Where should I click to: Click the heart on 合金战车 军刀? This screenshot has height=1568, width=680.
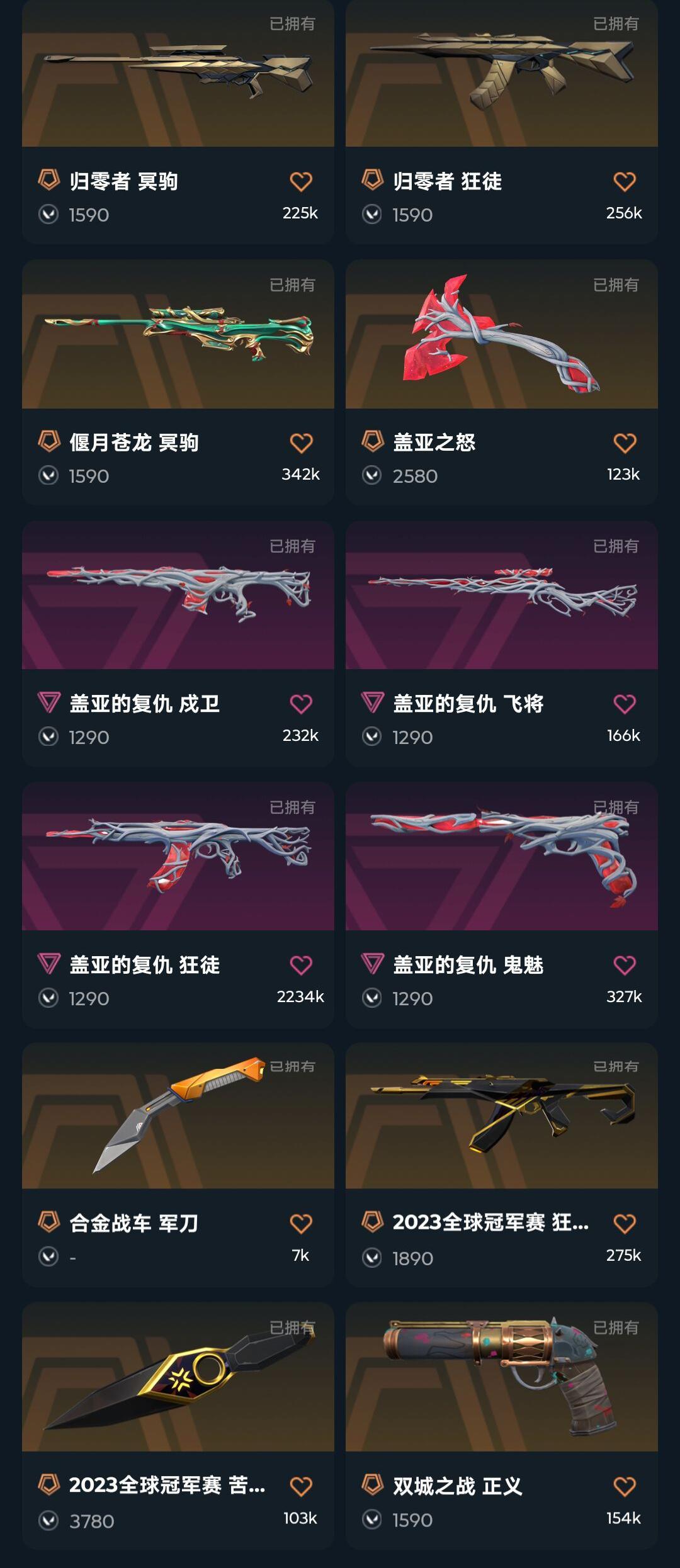tap(301, 1224)
